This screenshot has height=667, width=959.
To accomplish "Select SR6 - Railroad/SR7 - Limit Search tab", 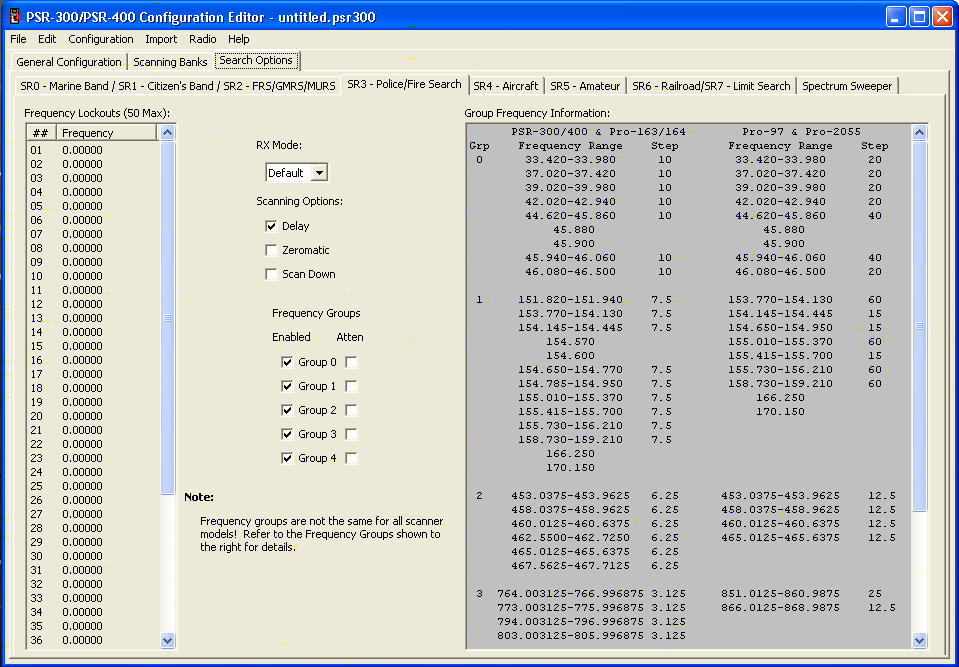I will pyautogui.click(x=711, y=86).
